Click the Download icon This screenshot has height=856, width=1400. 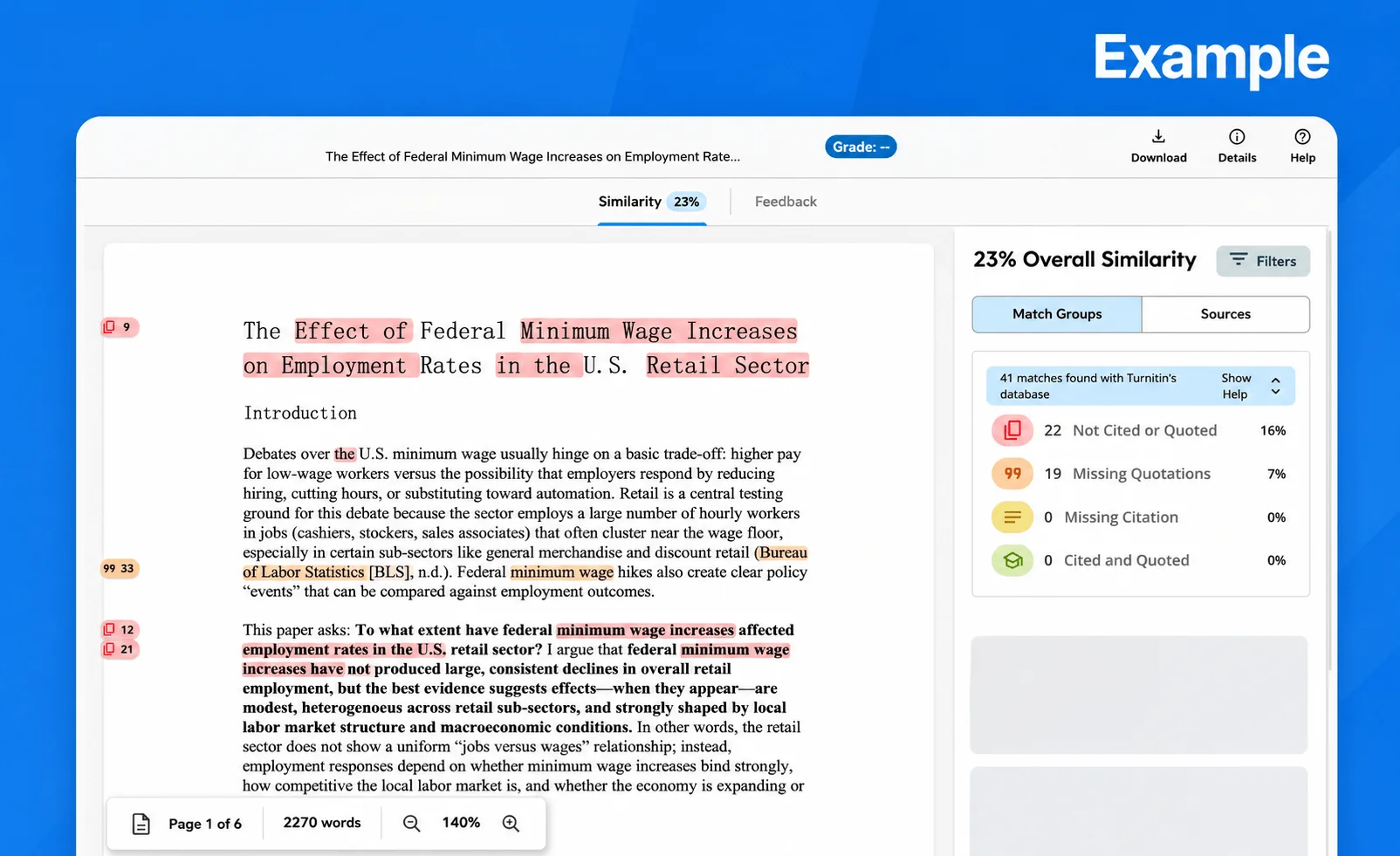[x=1158, y=136]
